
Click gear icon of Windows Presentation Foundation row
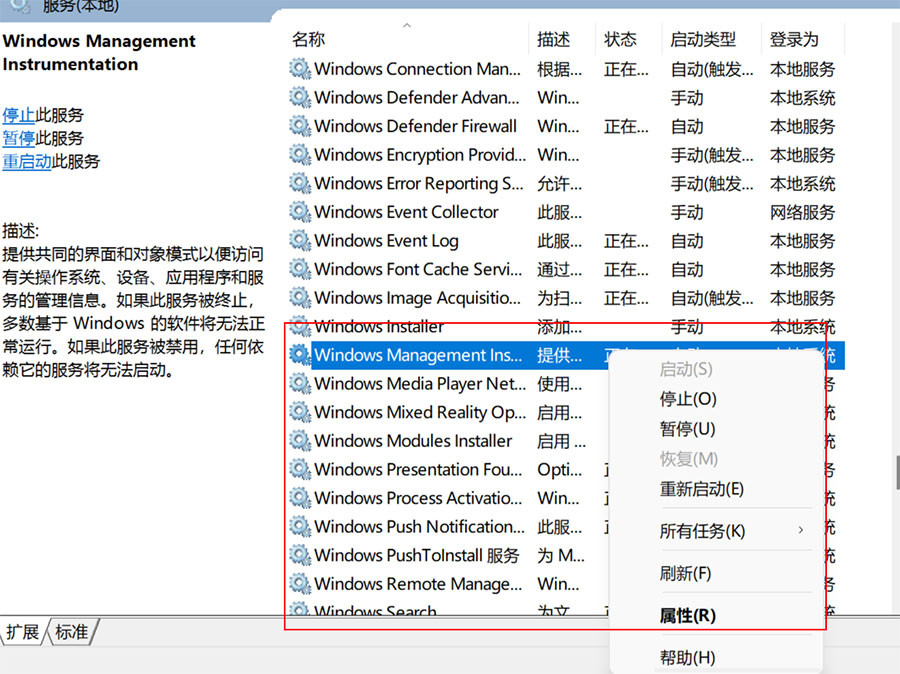pos(300,470)
